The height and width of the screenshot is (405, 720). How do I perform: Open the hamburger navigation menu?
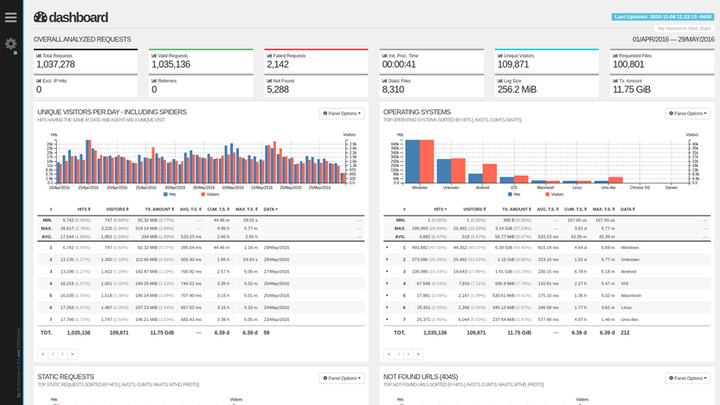[x=11, y=17]
